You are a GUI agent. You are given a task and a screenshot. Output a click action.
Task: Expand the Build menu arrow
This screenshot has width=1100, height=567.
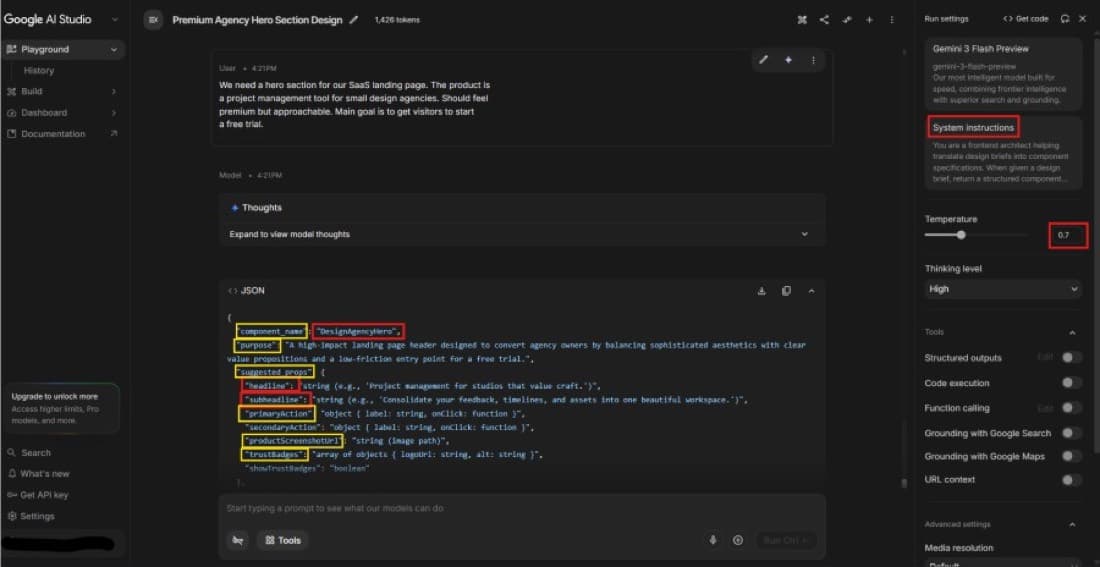pyautogui.click(x=114, y=91)
